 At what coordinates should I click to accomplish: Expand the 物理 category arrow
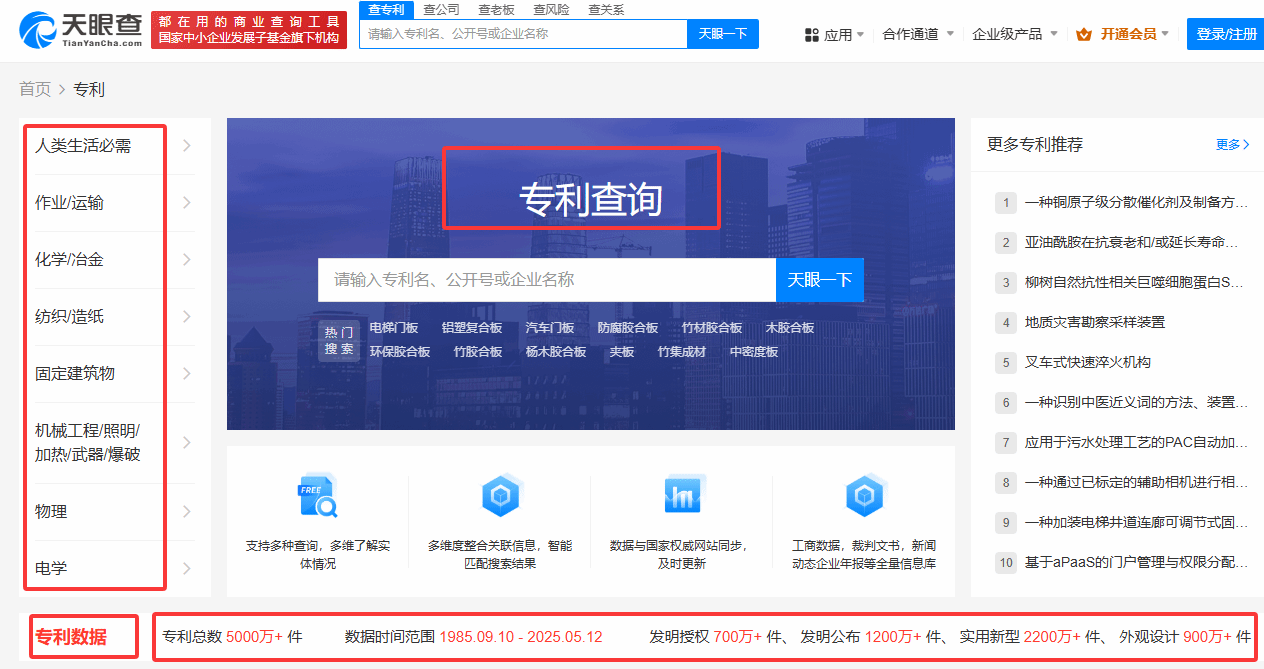(x=186, y=512)
